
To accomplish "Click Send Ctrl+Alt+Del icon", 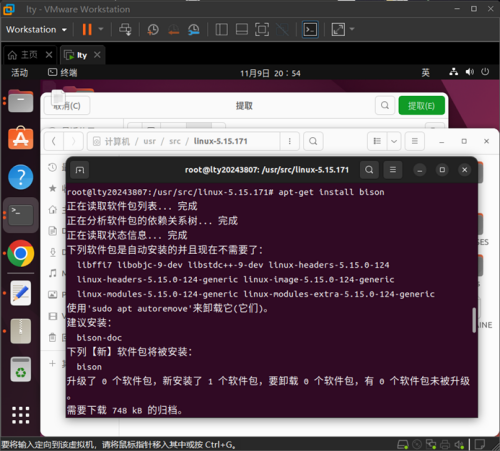I will click(125, 30).
